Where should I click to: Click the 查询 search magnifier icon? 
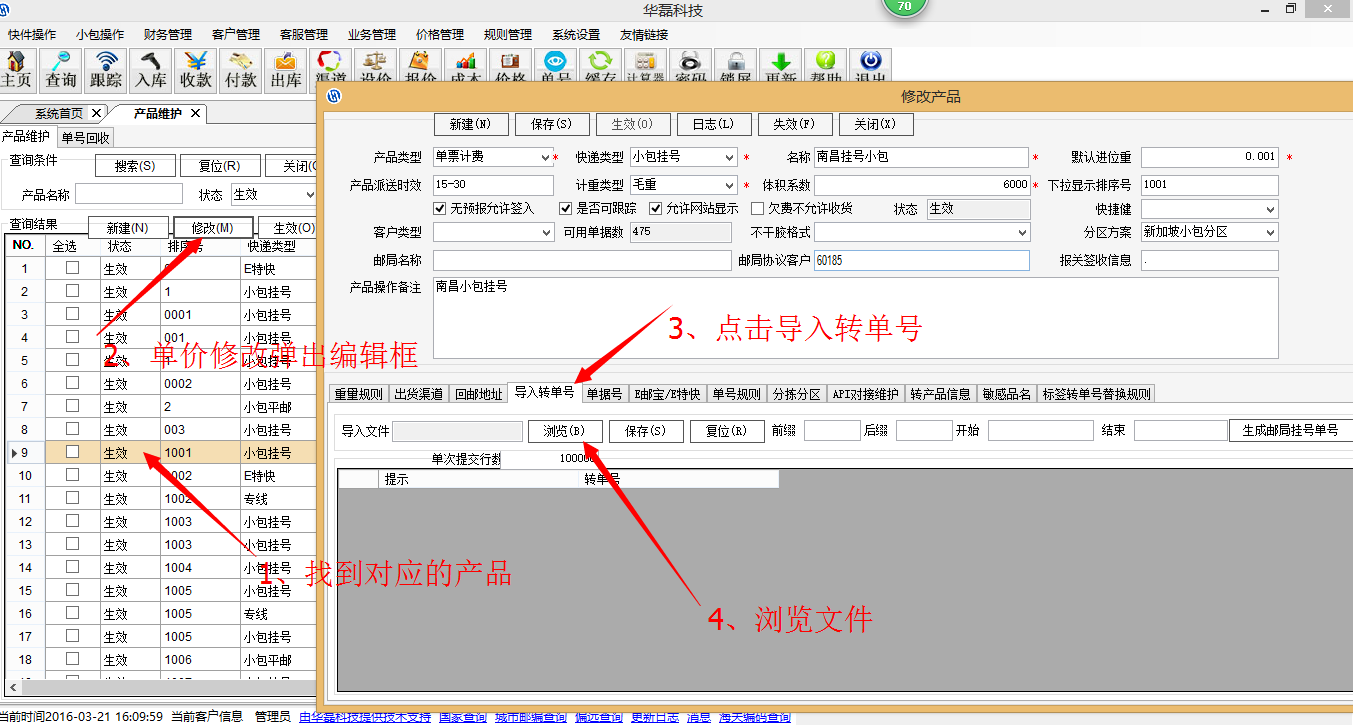[60, 68]
